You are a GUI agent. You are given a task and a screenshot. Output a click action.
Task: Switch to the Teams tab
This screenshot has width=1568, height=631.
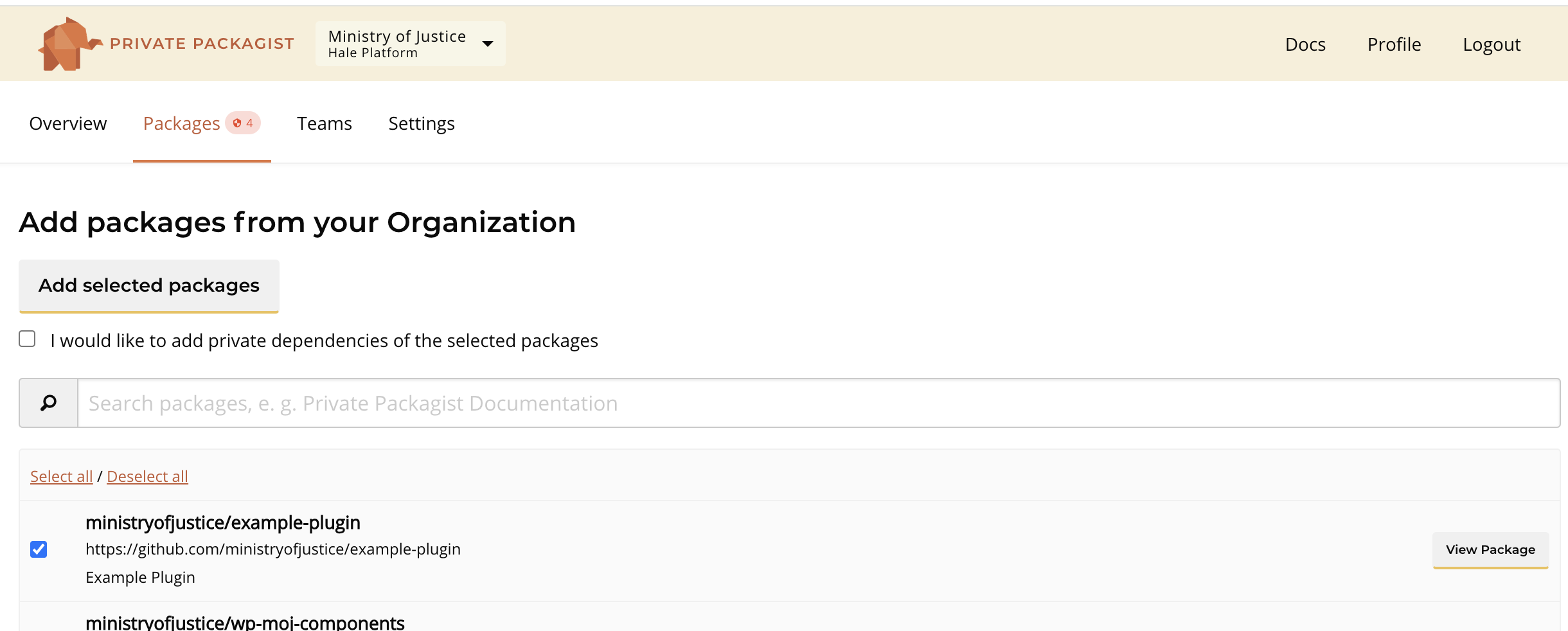coord(325,123)
